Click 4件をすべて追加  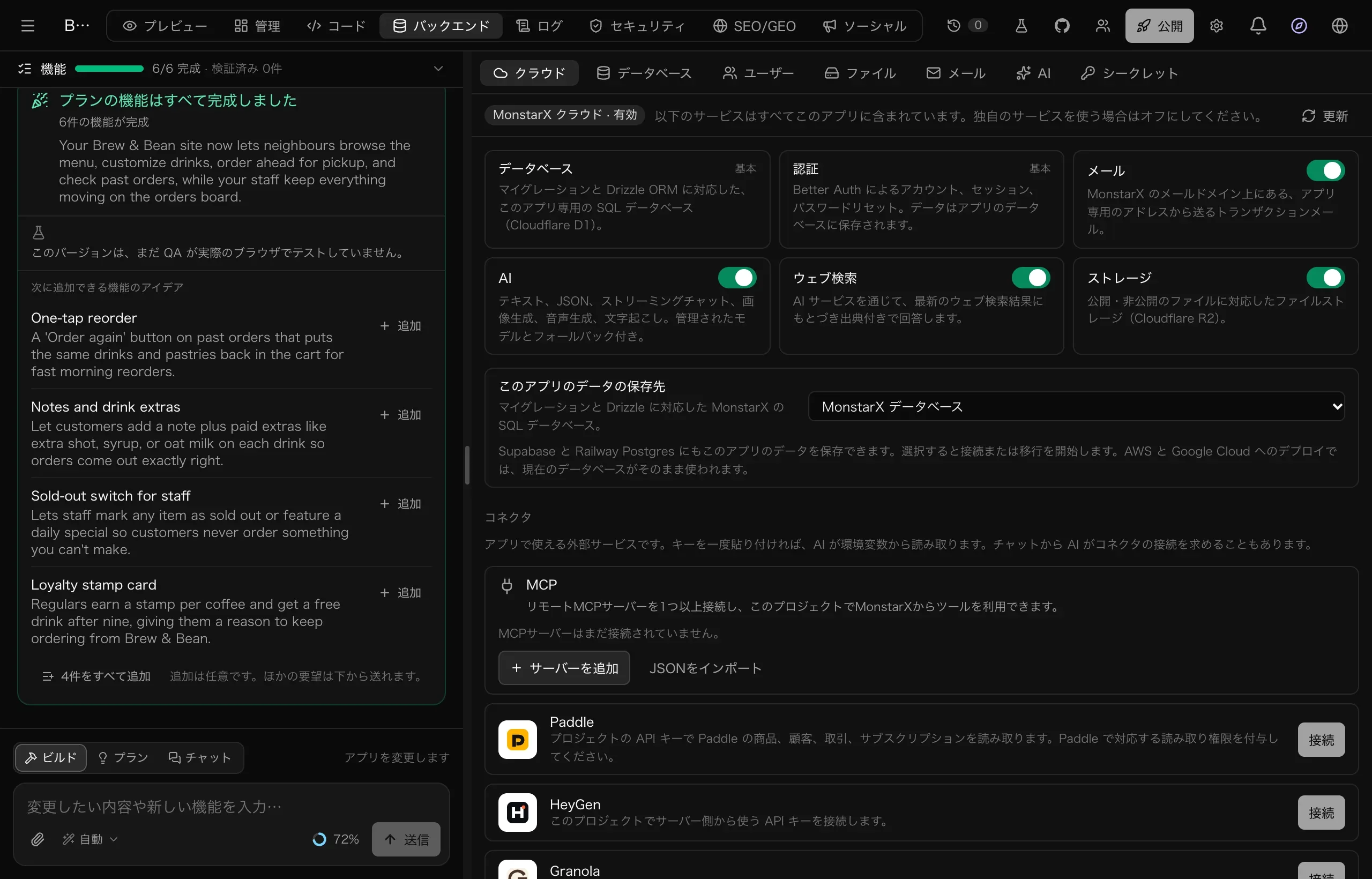coord(96,676)
